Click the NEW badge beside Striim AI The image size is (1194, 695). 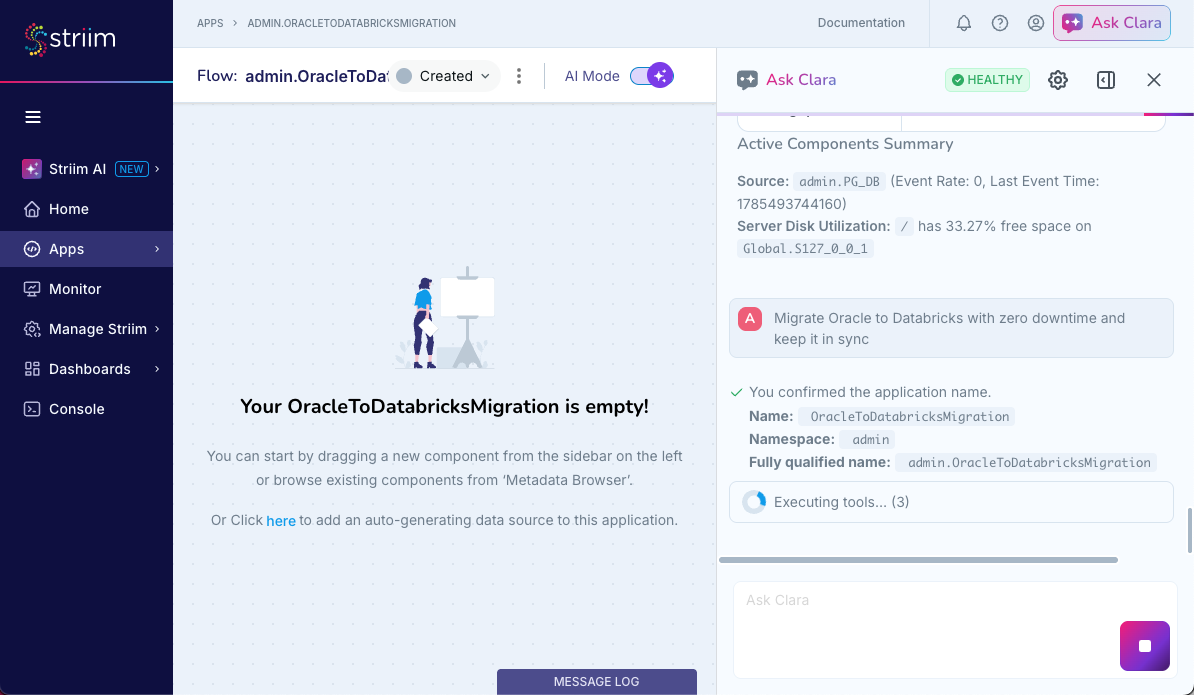[132, 169]
